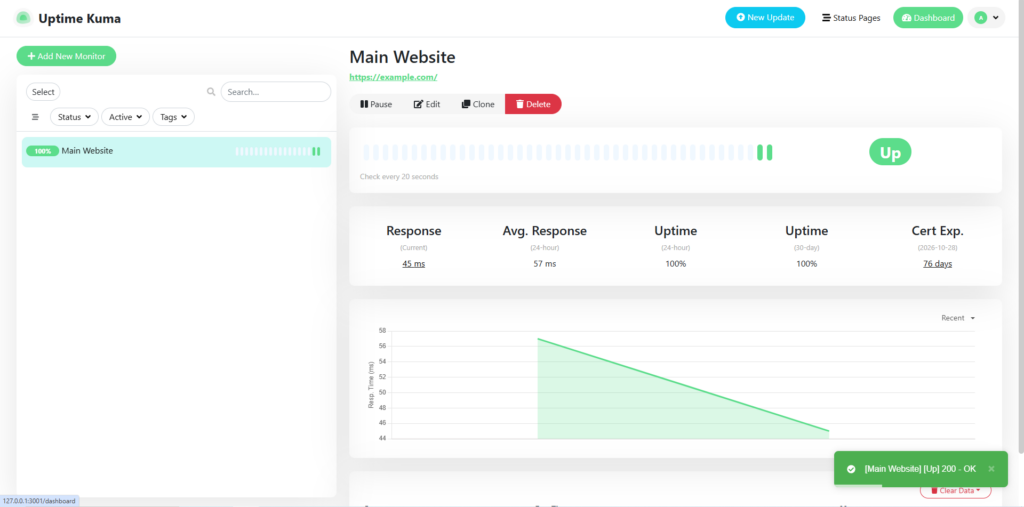Click the 57 ms average response value
1024x507 pixels.
click(545, 264)
